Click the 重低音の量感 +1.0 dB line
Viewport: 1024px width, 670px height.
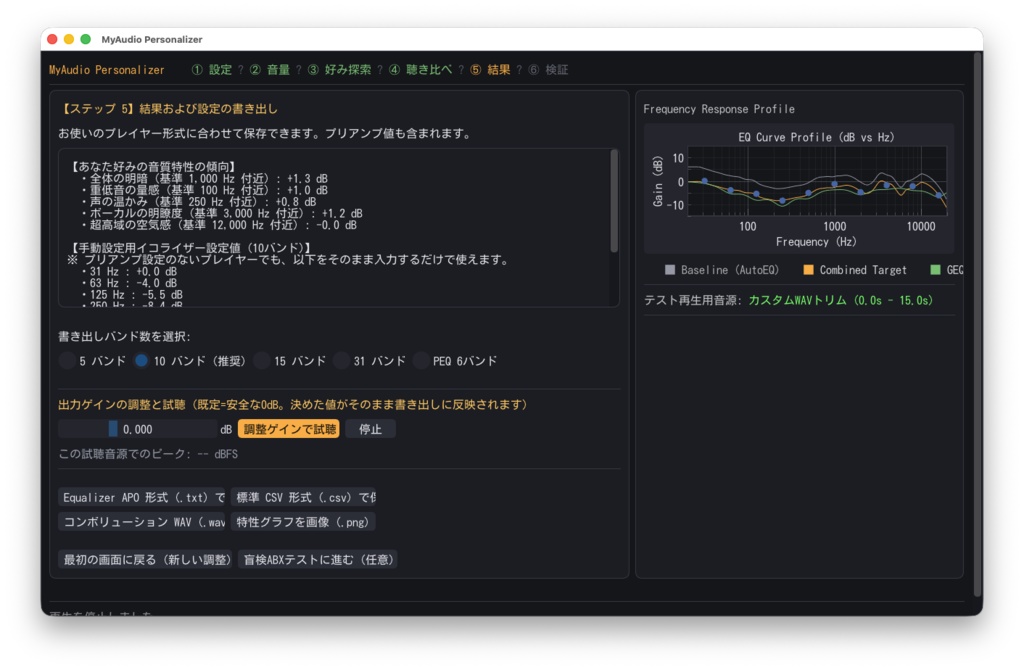[x=204, y=190]
